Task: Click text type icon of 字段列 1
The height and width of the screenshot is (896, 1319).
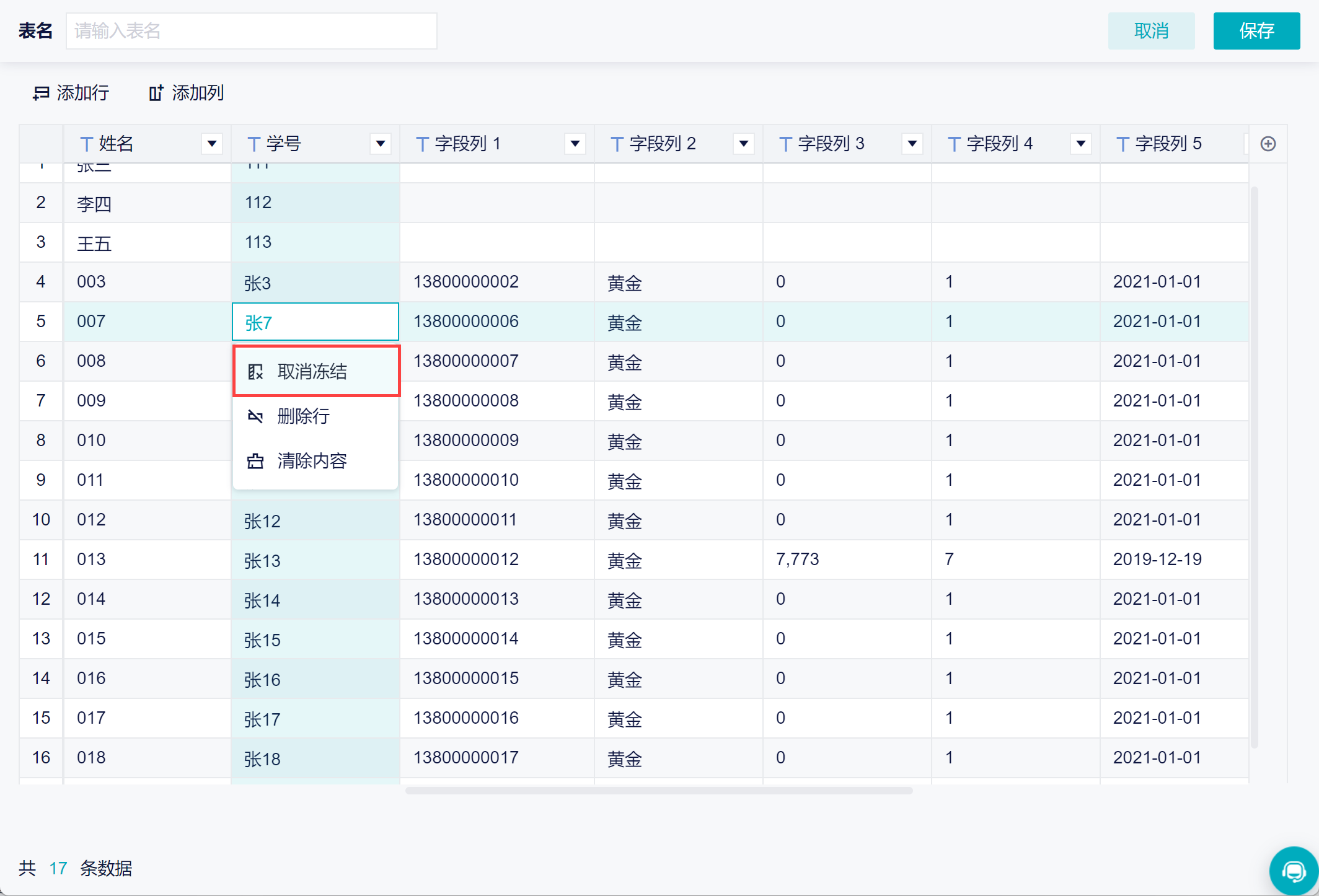Action: (422, 144)
